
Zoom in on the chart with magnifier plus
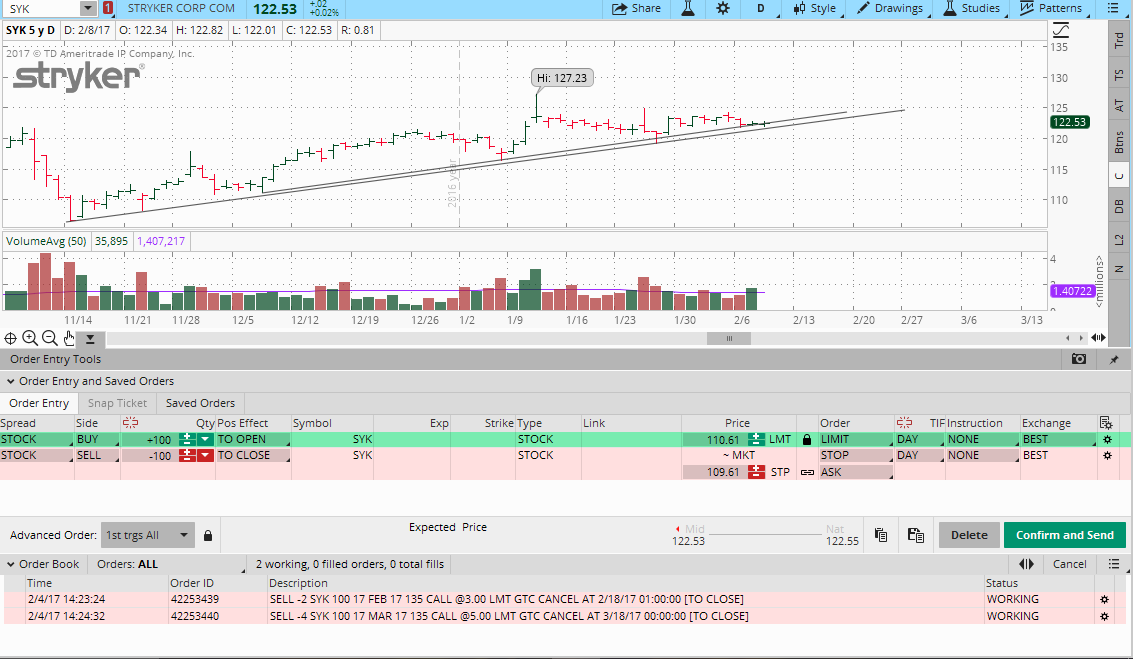pos(30,338)
